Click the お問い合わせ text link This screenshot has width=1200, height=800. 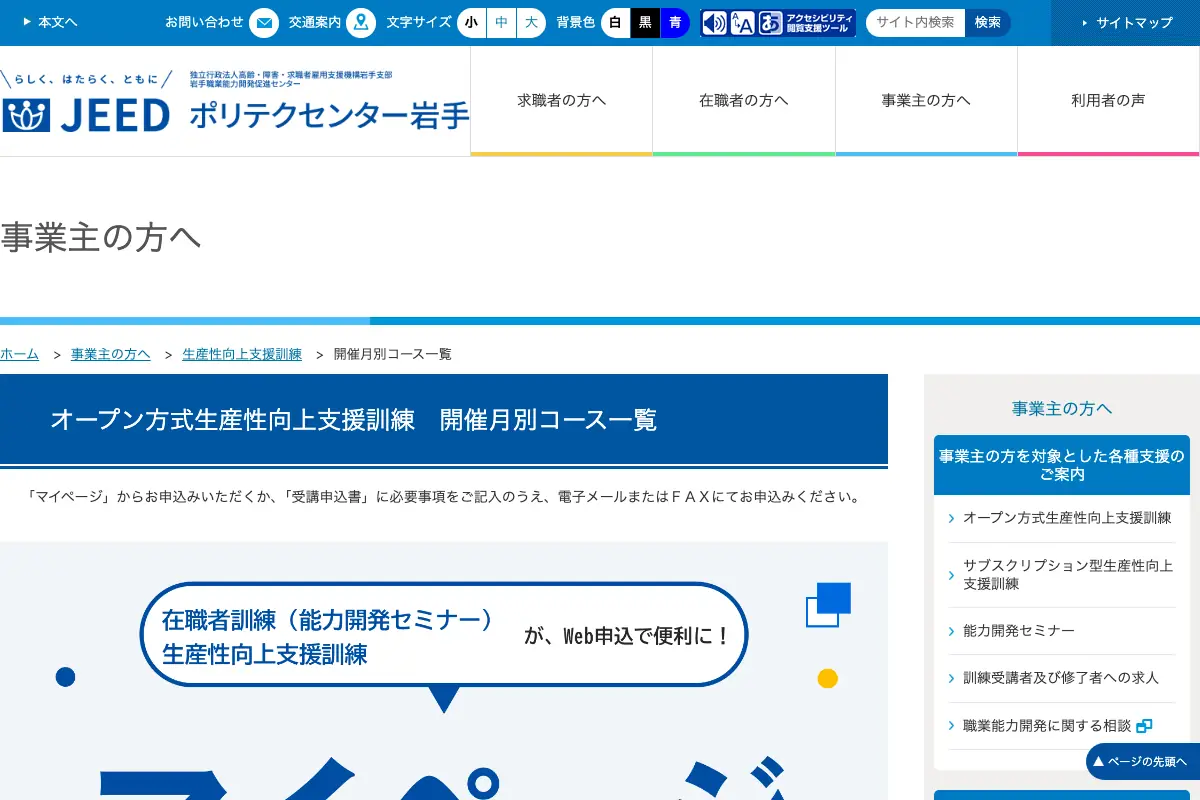[204, 22]
